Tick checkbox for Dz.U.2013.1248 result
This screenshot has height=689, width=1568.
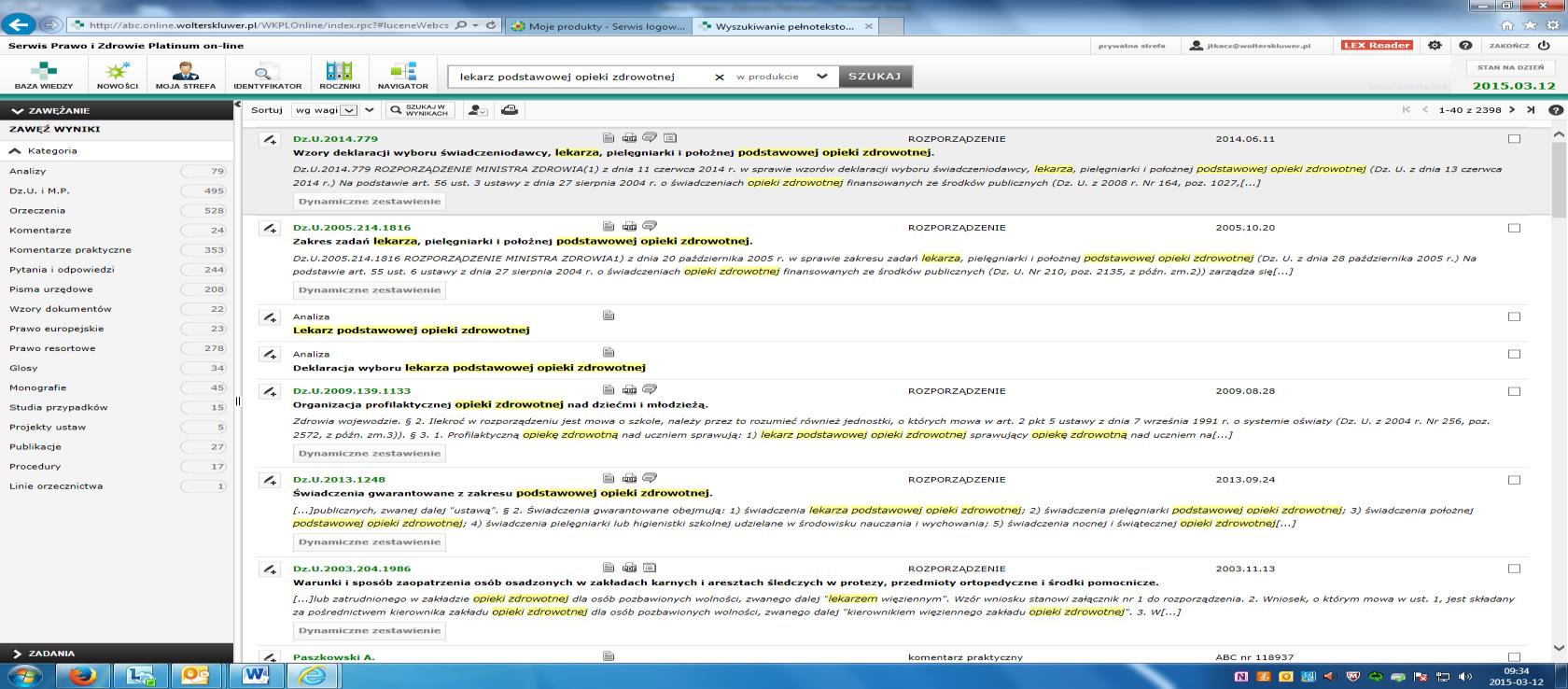coord(1514,480)
